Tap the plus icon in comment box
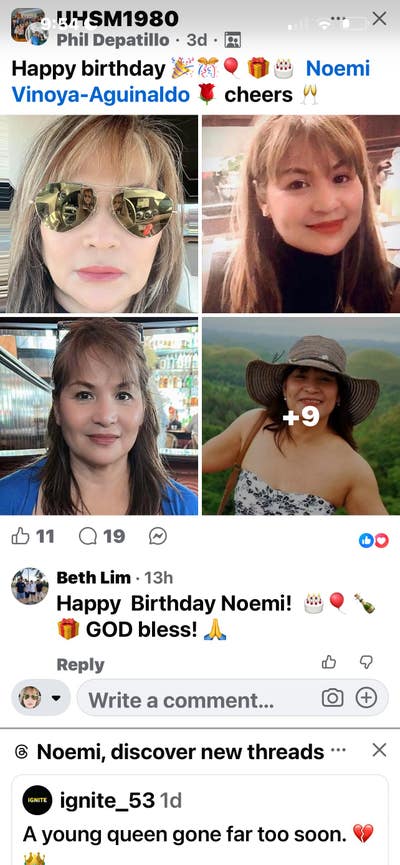 click(366, 698)
